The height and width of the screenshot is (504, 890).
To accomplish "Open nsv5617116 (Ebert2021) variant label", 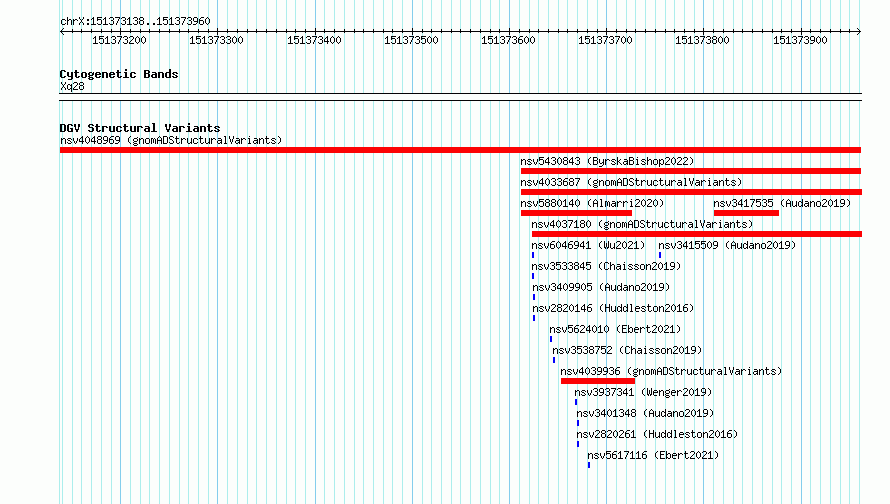I will pos(653,455).
